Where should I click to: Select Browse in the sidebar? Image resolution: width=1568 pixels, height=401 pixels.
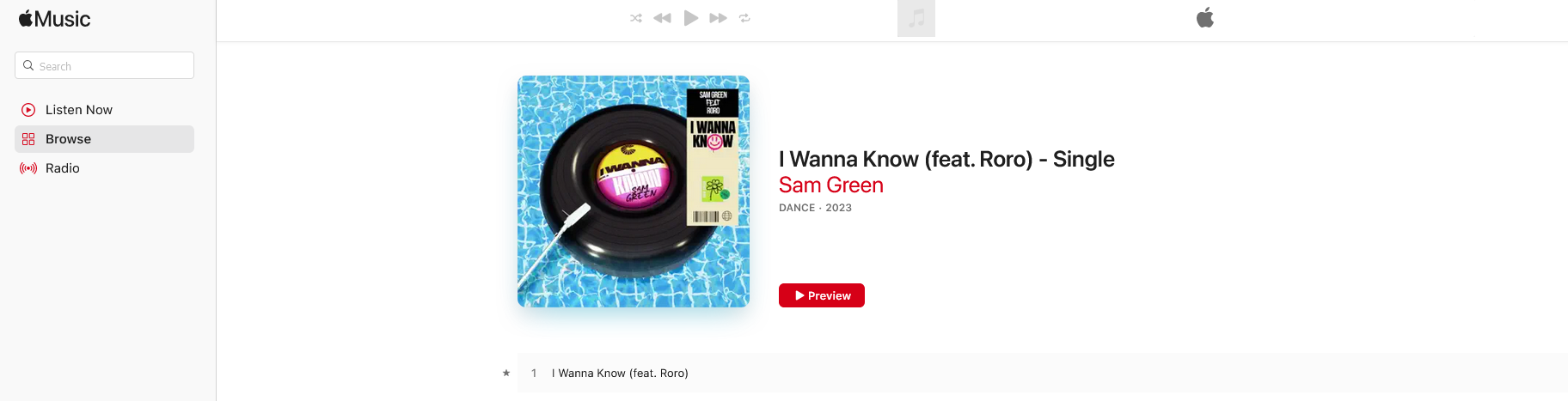point(104,139)
